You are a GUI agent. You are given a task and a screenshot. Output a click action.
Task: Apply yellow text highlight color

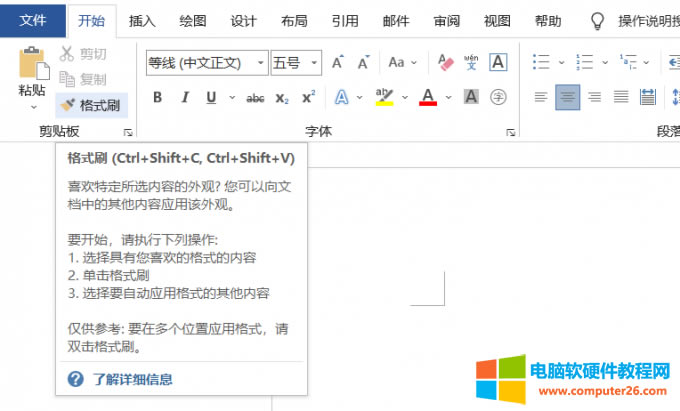point(384,97)
